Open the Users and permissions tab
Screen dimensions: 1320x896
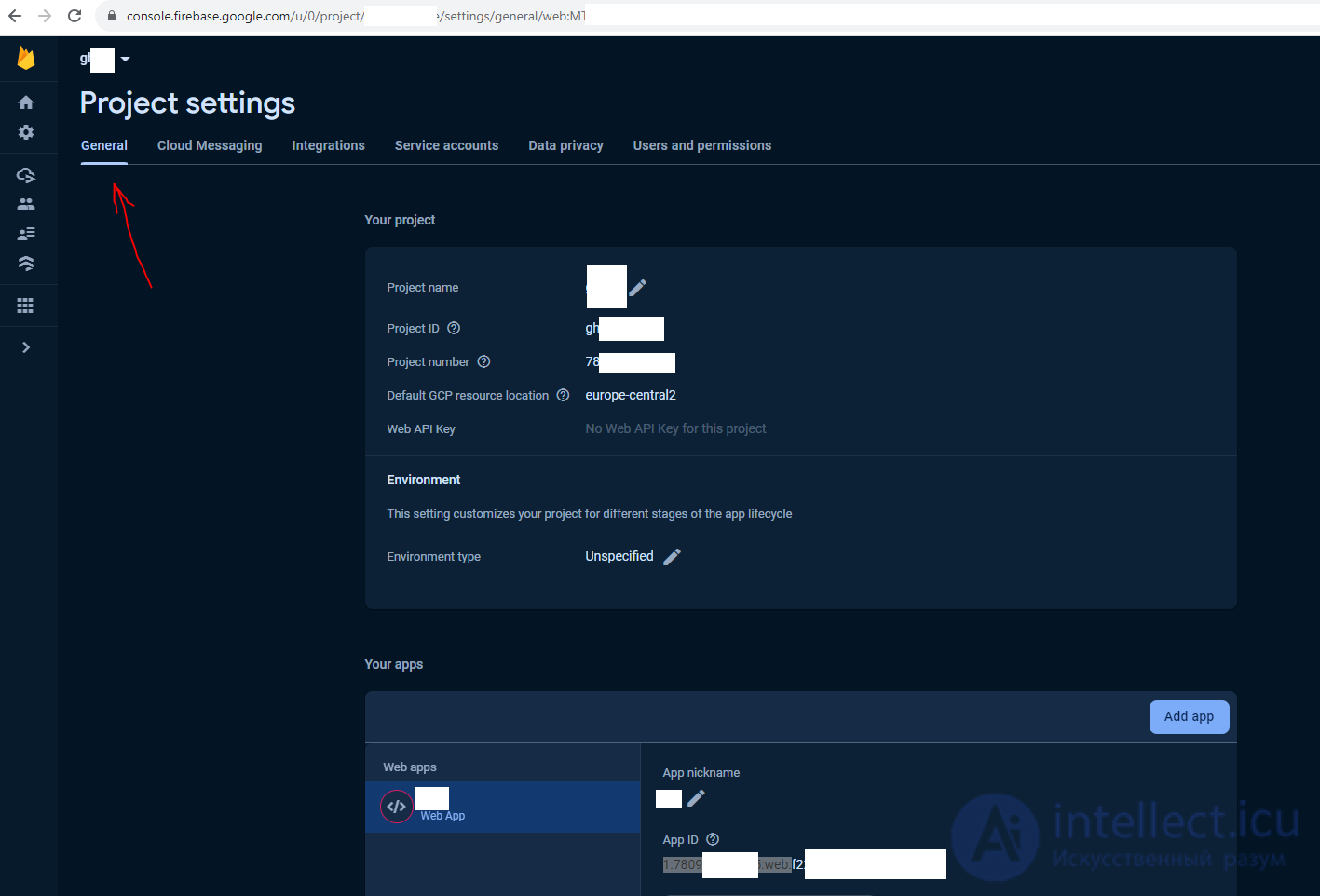[702, 145]
